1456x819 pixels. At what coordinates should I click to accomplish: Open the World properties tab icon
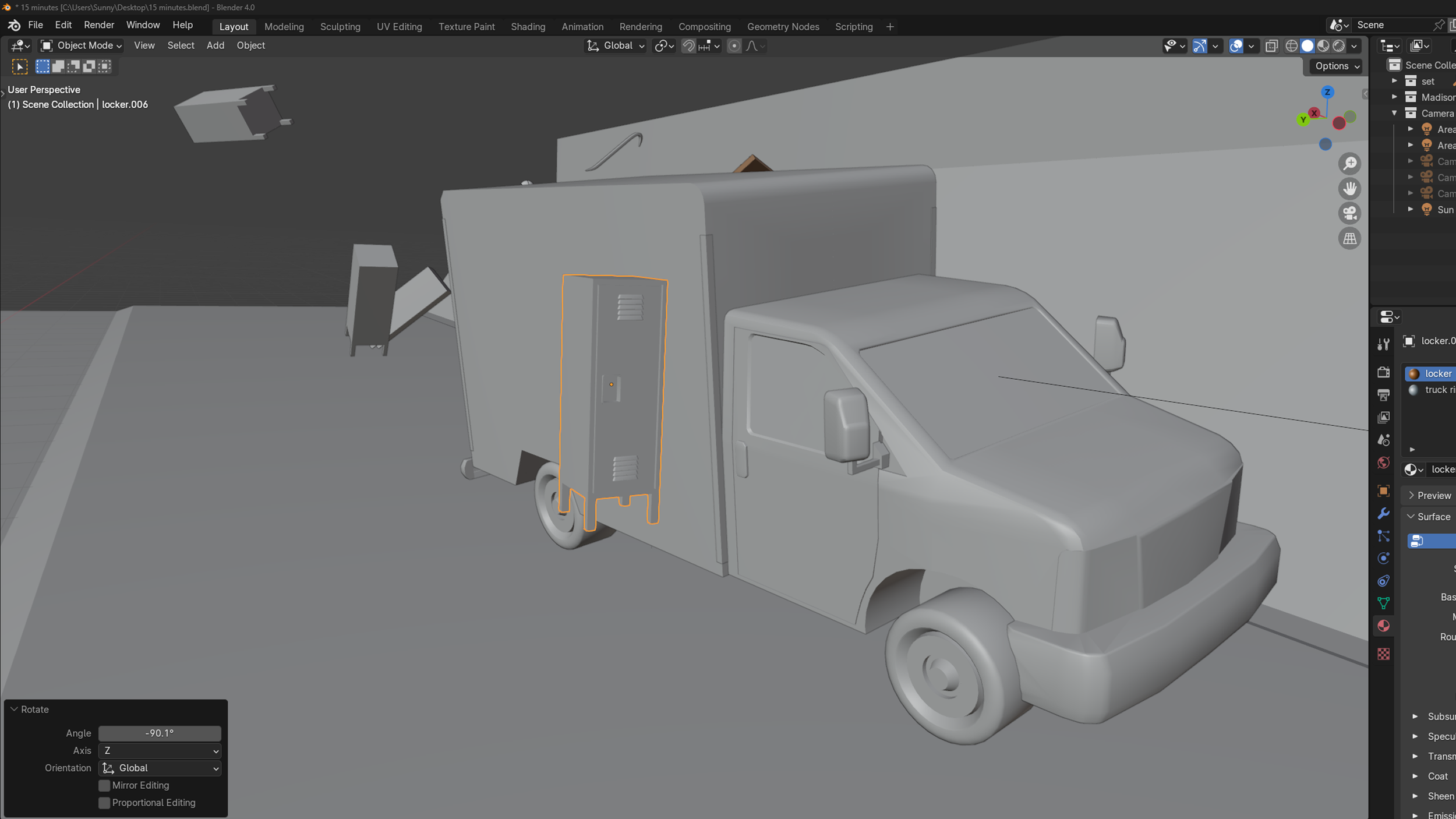tap(1383, 463)
